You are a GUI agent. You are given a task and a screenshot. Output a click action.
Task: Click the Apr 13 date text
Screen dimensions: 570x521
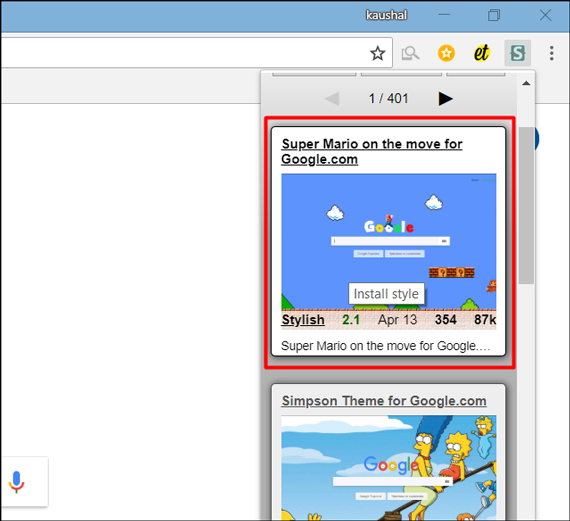(397, 320)
